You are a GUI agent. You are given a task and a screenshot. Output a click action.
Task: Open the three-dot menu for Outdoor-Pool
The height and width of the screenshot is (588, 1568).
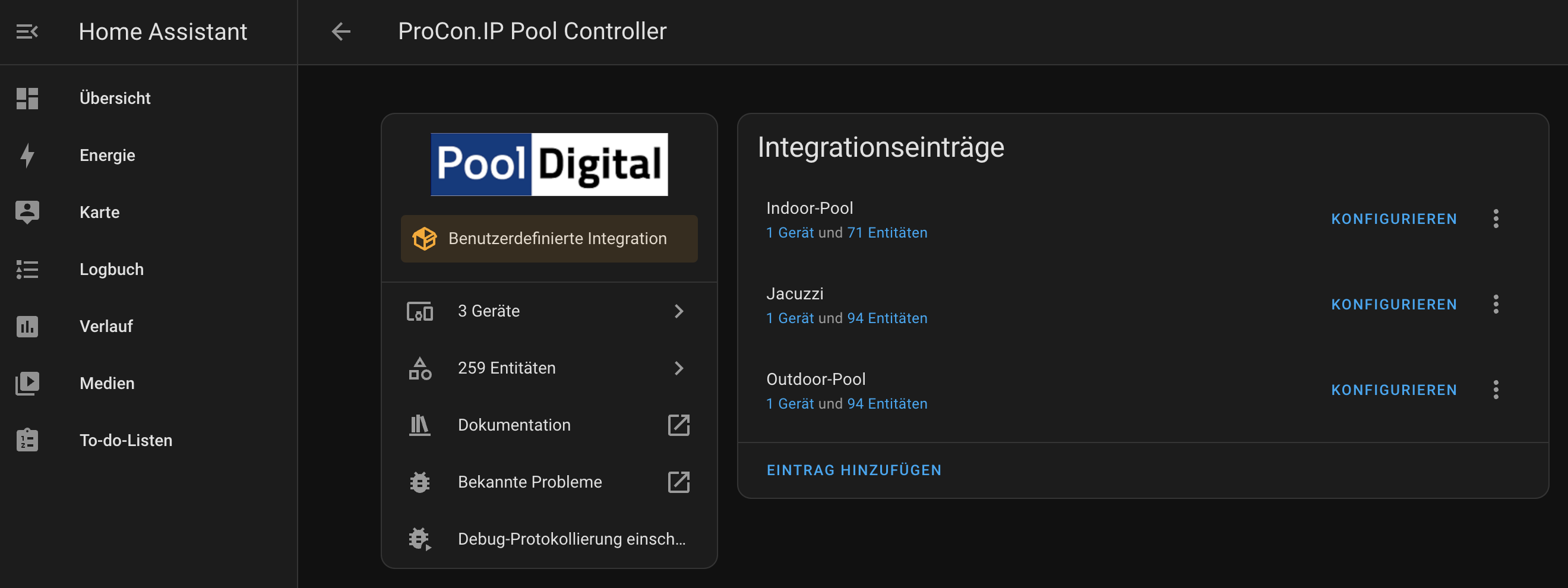coord(1496,390)
